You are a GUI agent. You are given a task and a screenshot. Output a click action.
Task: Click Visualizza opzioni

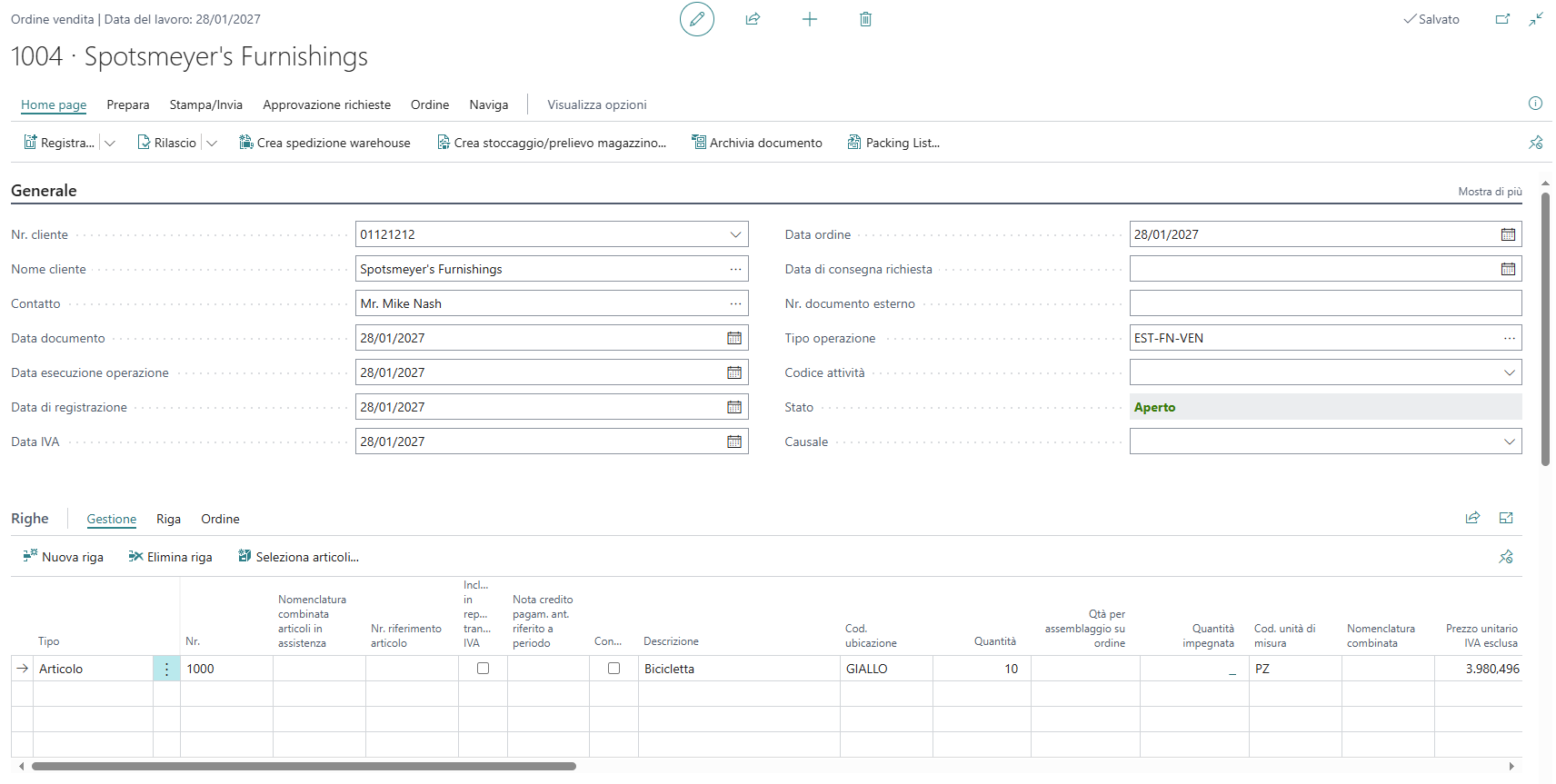[597, 104]
